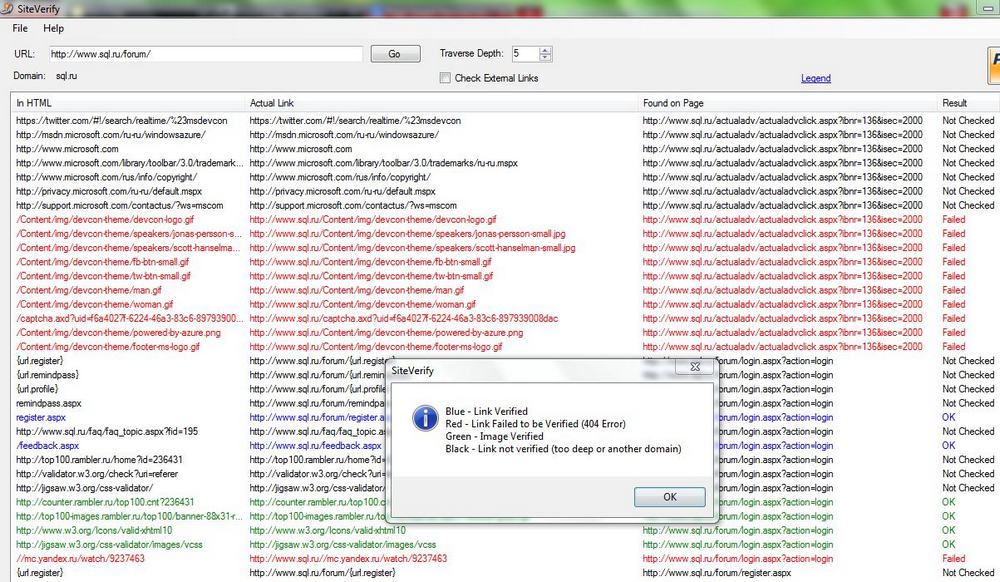Click the blue info icon in dialog
1000x582 pixels.
[425, 418]
